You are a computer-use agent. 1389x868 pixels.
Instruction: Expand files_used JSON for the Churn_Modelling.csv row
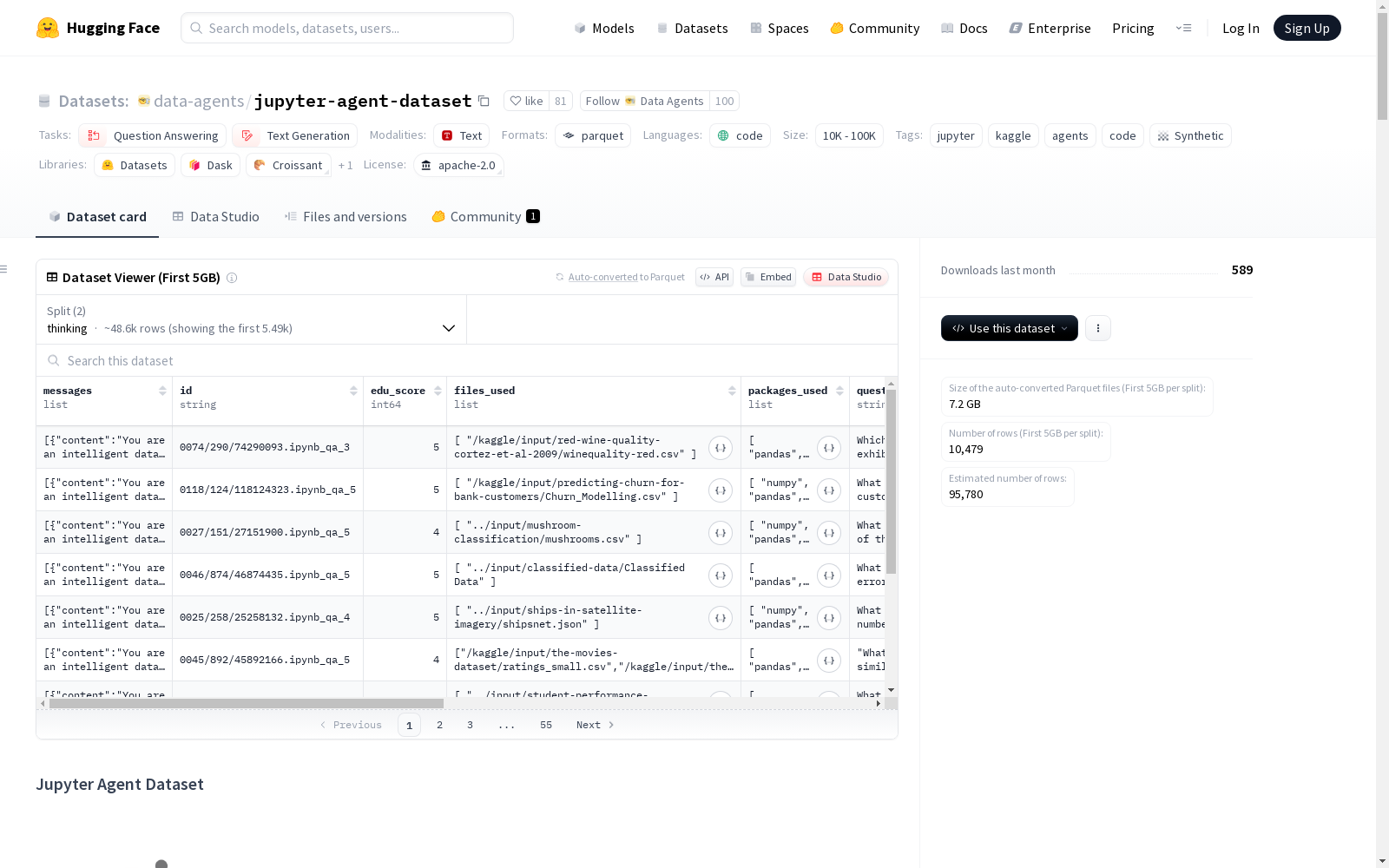click(721, 490)
